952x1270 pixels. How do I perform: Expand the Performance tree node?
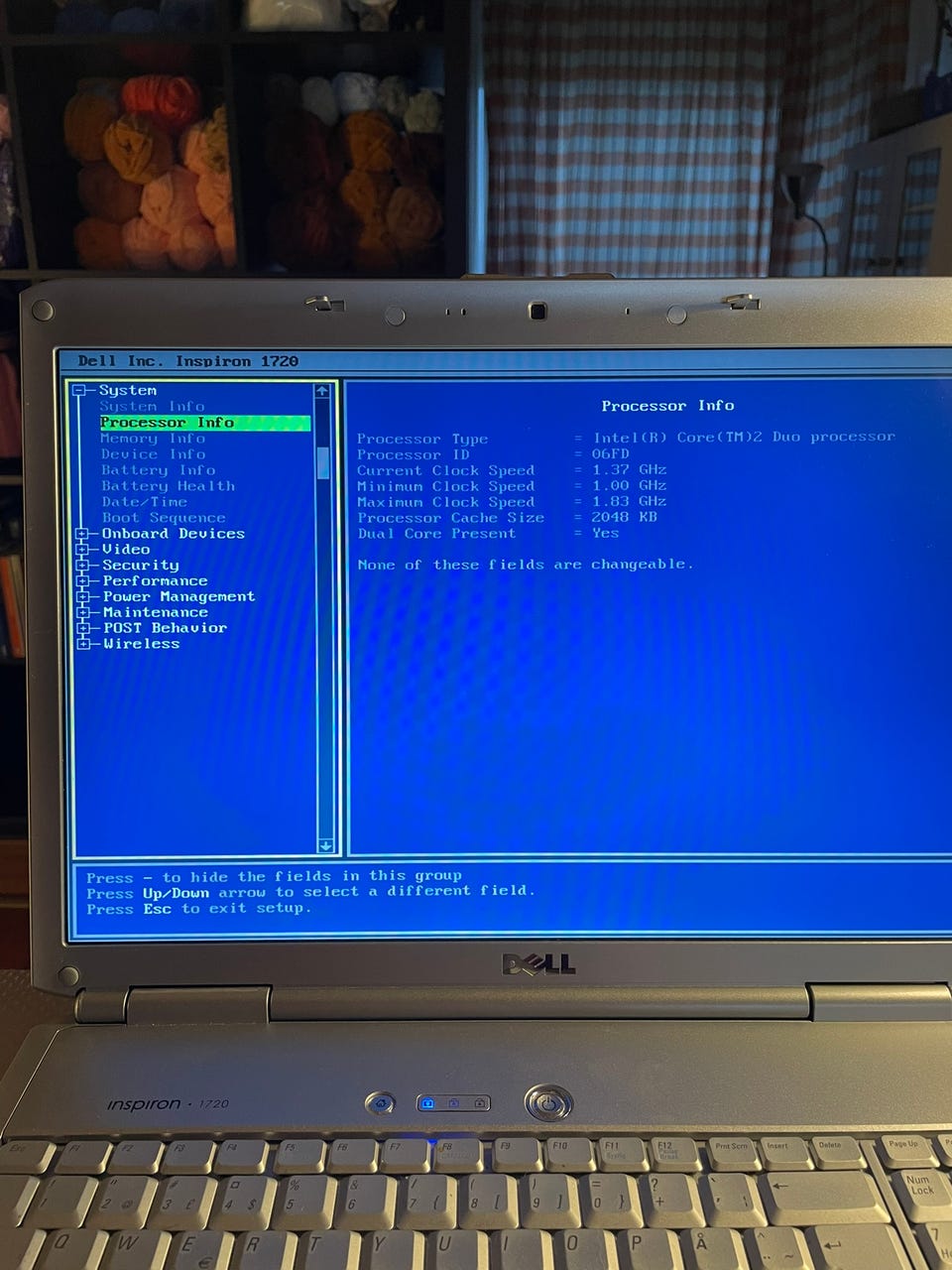(82, 581)
